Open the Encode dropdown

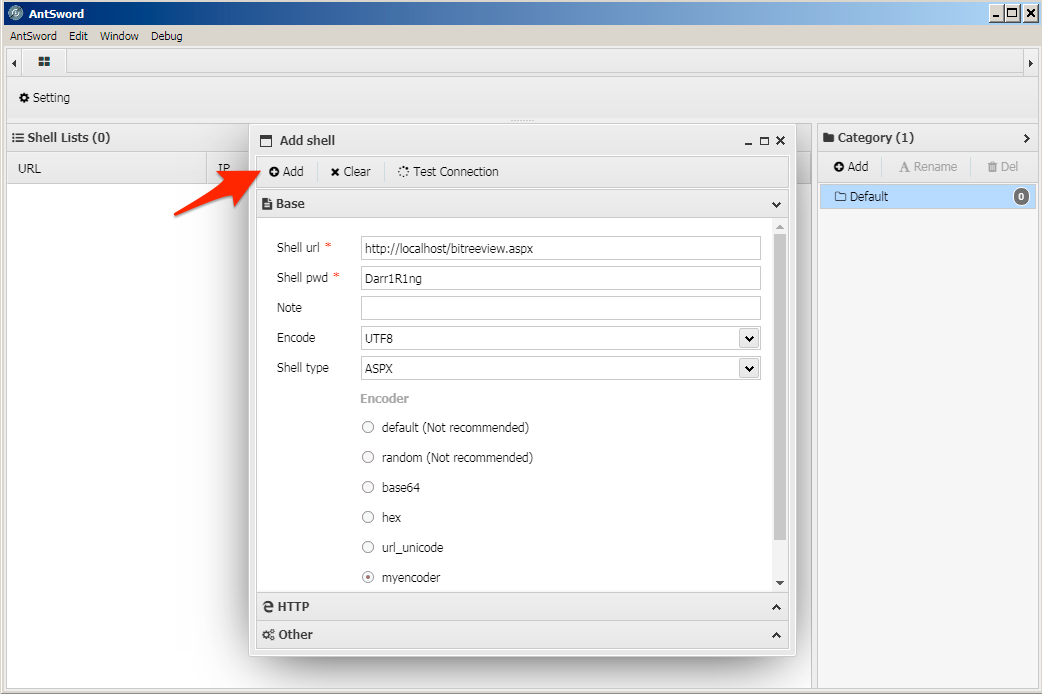coord(749,338)
